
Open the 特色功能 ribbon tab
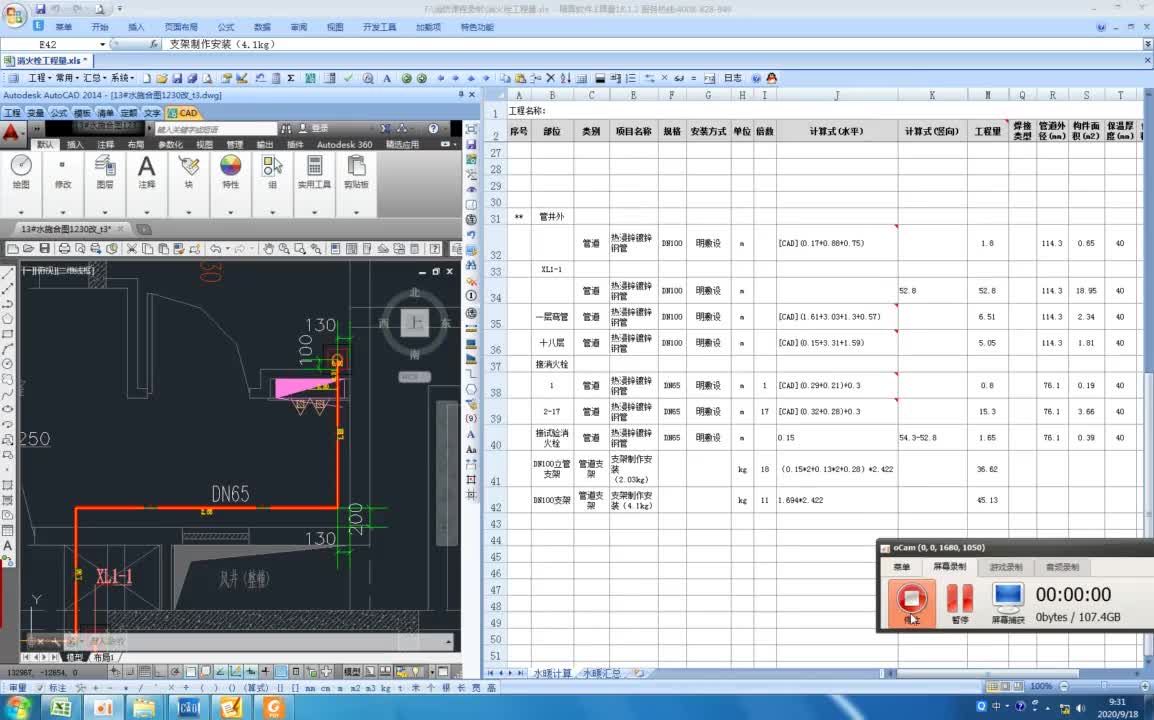tap(477, 27)
